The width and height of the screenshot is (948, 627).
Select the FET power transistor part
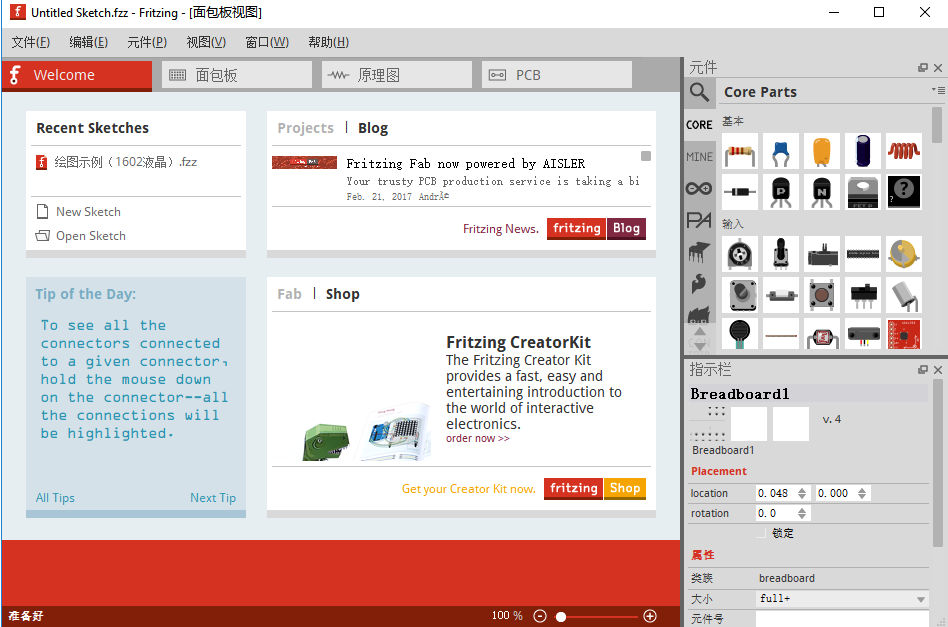pyautogui.click(x=863, y=192)
